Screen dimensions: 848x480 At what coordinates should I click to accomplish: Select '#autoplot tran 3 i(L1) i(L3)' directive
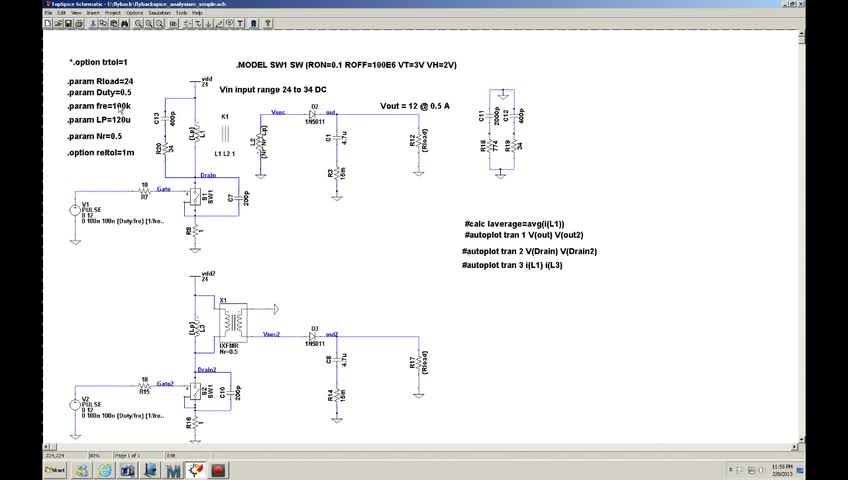coord(512,265)
